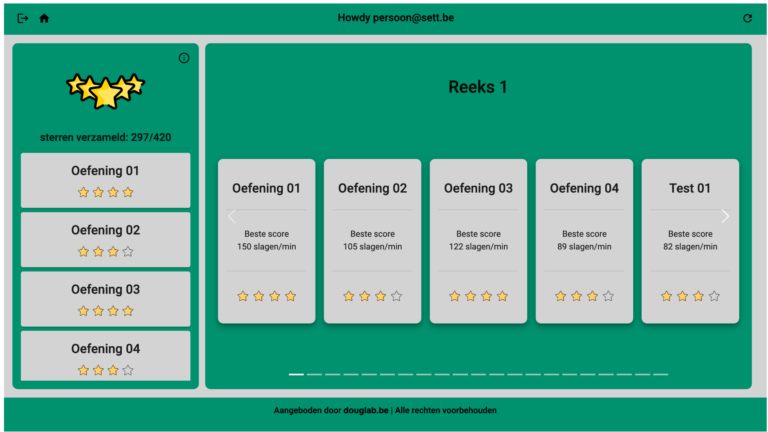This screenshot has height=432, width=768.
Task: Go to next carousel slide arrow
Action: point(725,216)
